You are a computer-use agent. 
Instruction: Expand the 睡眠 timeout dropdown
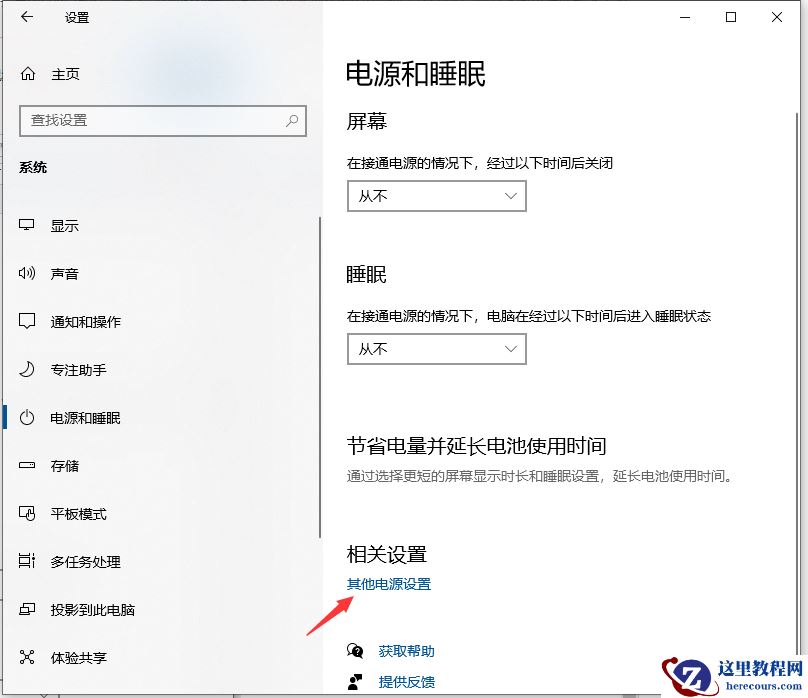436,349
